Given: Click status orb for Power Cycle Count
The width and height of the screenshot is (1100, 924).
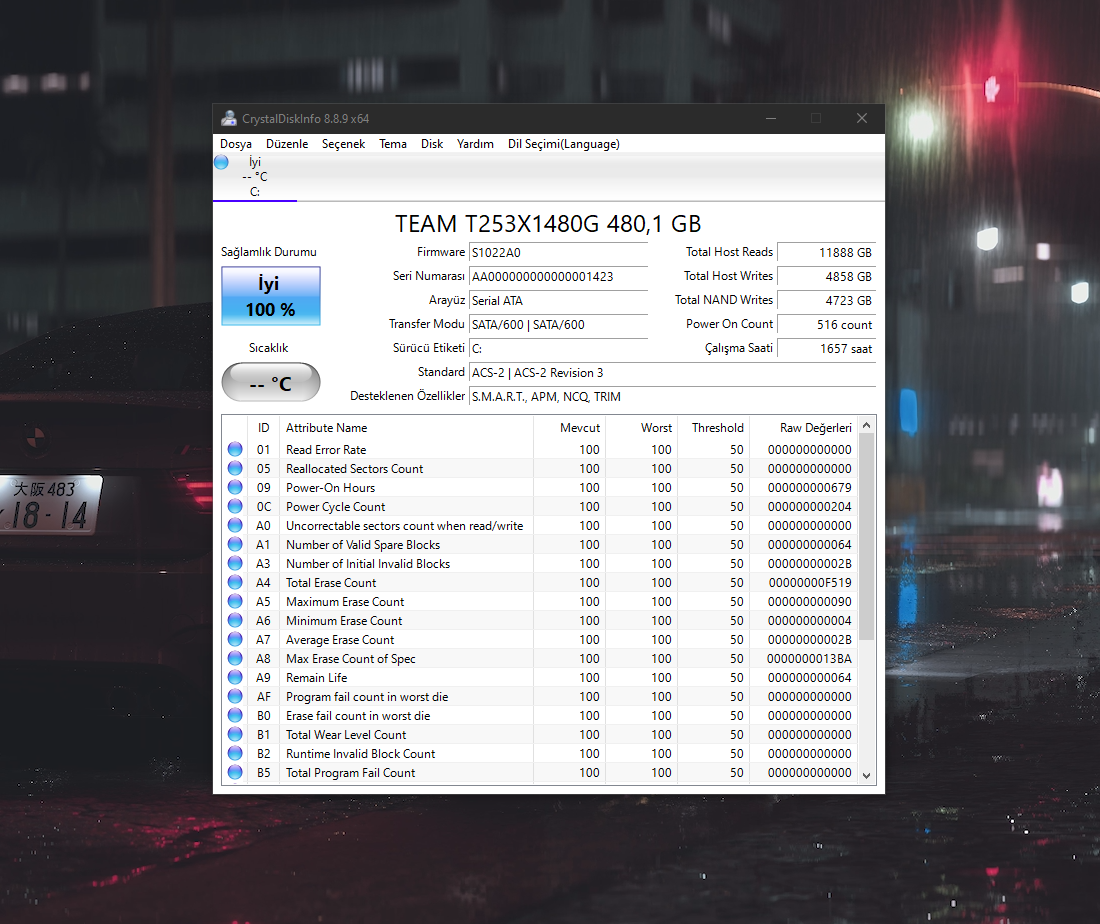Looking at the screenshot, I should point(235,506).
